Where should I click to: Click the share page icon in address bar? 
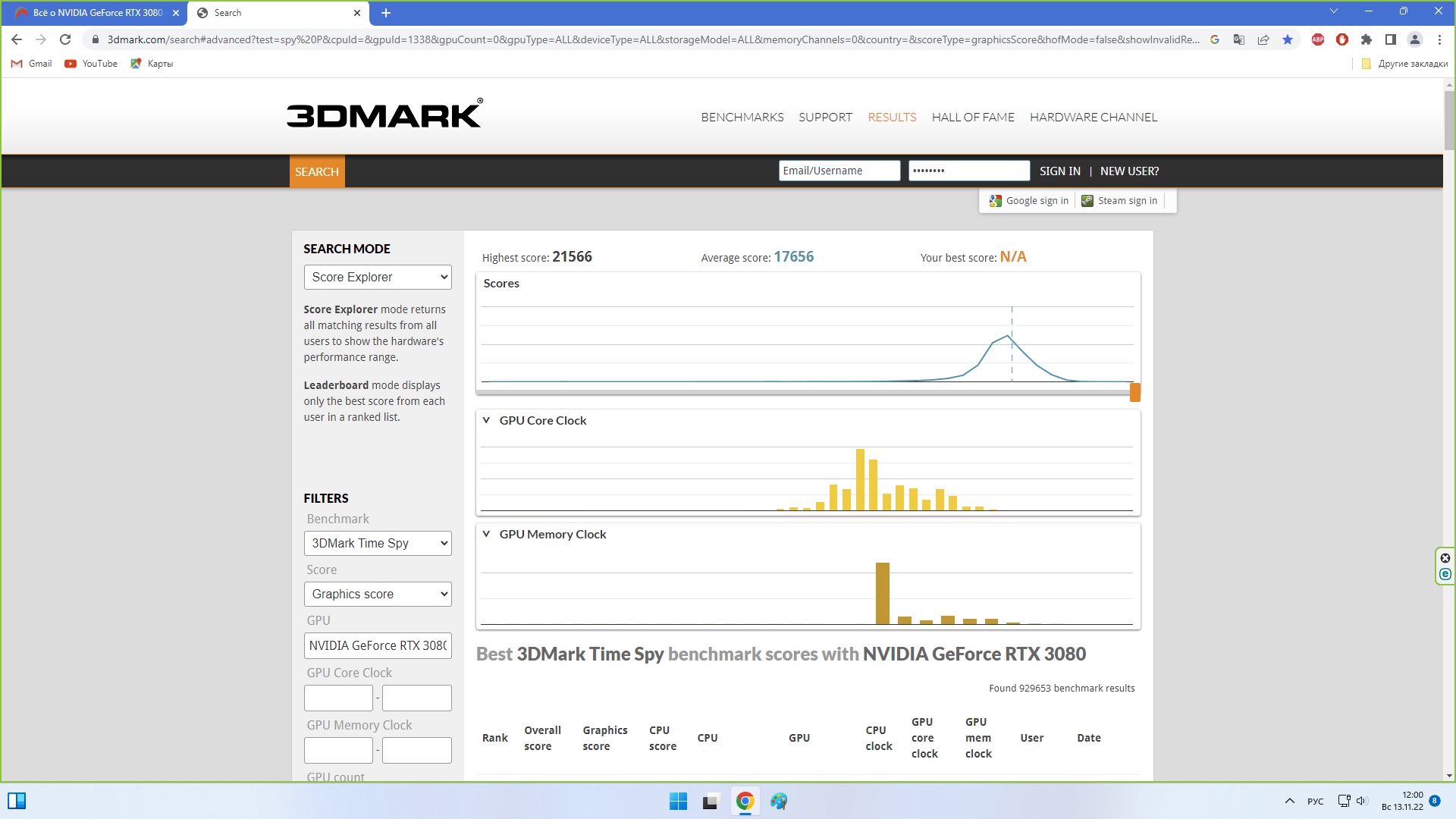[x=1263, y=39]
